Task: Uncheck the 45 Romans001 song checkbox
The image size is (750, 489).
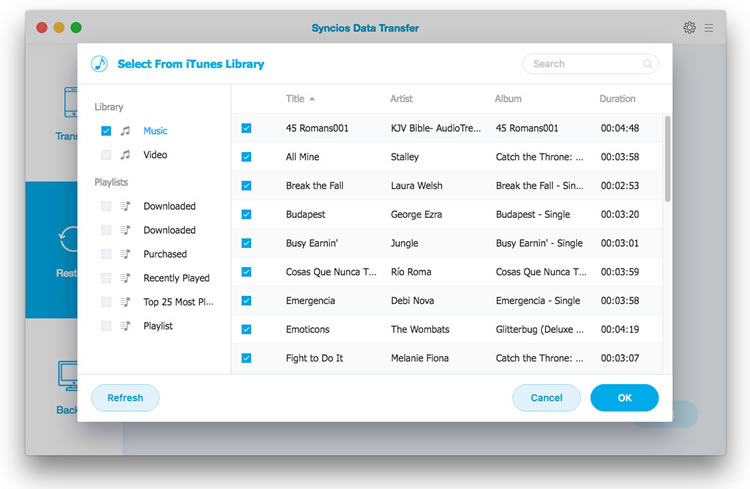Action: click(x=246, y=128)
